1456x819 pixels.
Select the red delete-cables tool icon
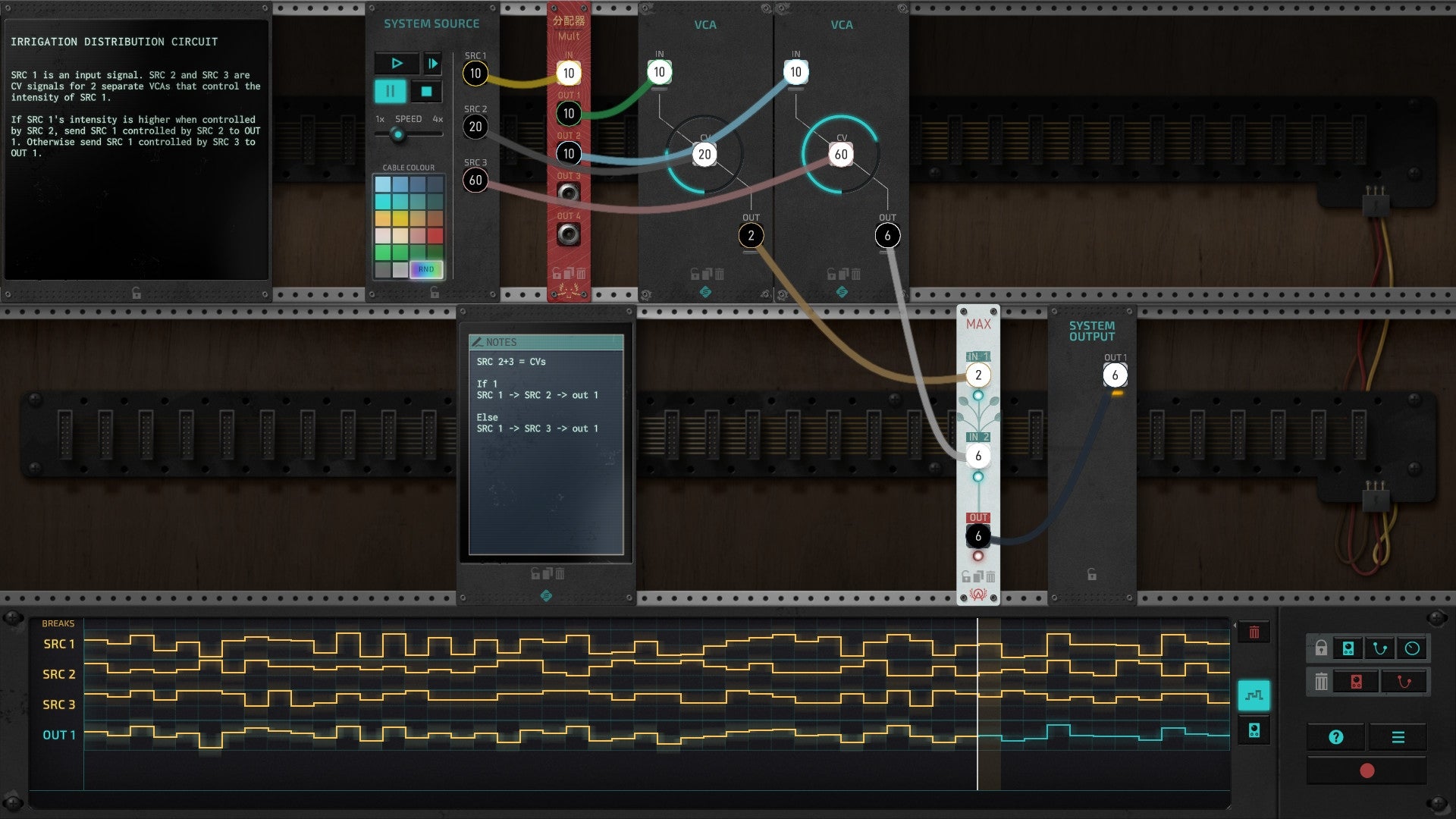pyautogui.click(x=1403, y=681)
